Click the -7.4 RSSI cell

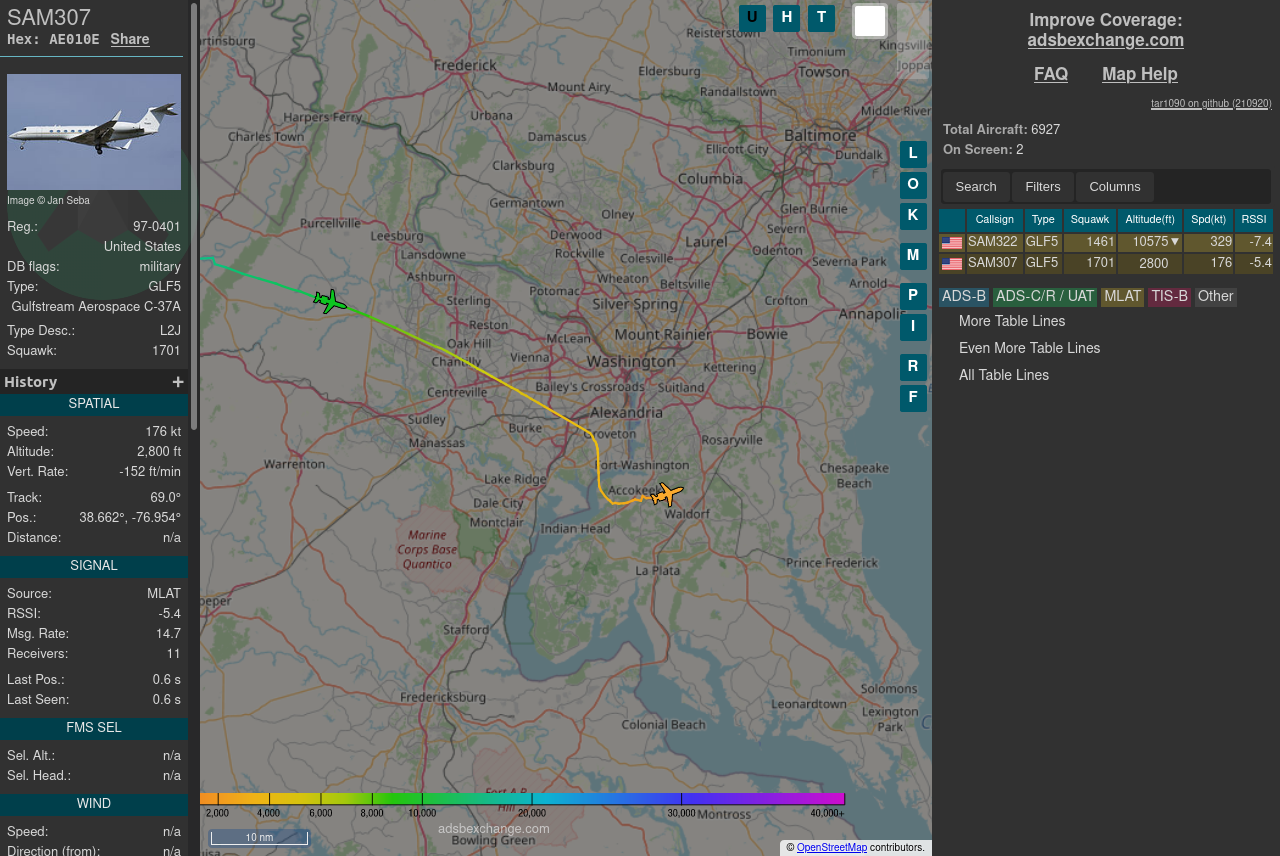pos(1254,242)
